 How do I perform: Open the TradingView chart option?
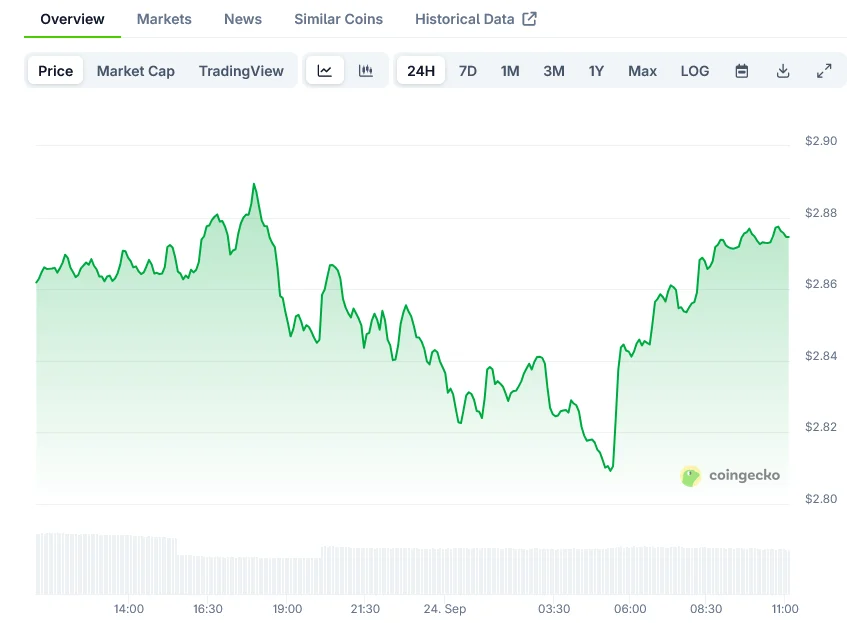coord(241,70)
